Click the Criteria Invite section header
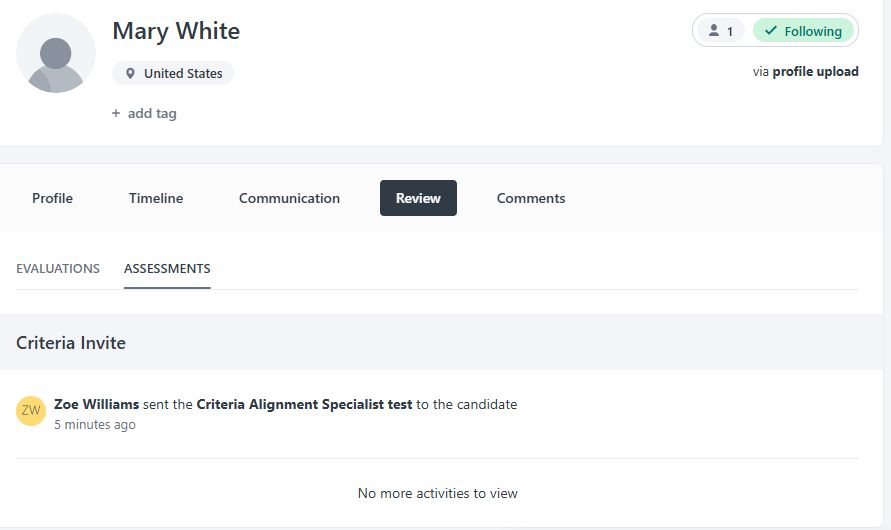 [x=71, y=343]
